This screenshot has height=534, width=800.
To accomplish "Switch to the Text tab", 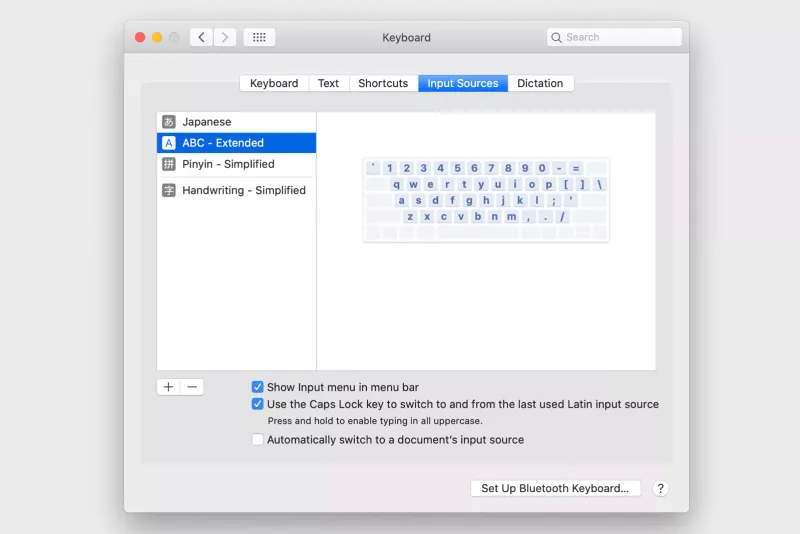I will [x=329, y=83].
